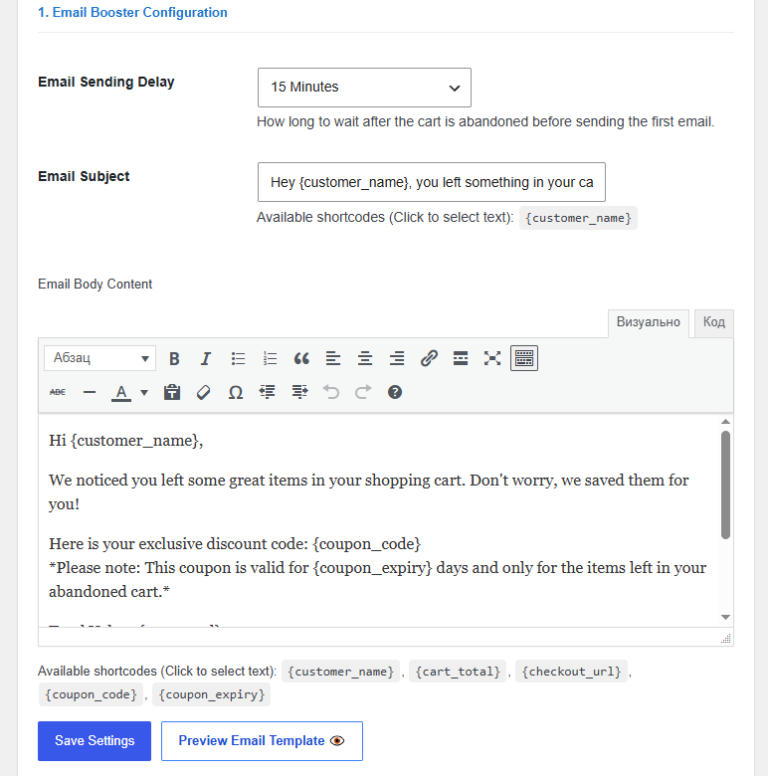
Task: Click editor scrollbar up arrow
Action: (725, 422)
